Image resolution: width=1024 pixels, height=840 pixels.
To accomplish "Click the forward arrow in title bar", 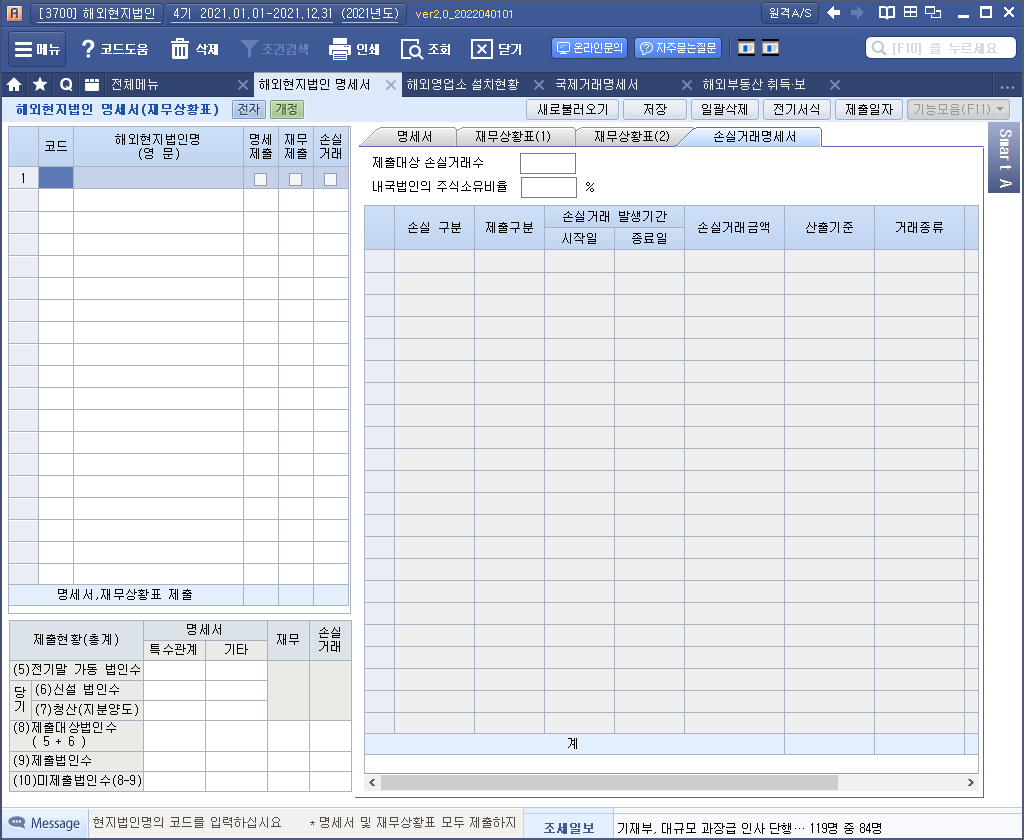I will click(857, 12).
